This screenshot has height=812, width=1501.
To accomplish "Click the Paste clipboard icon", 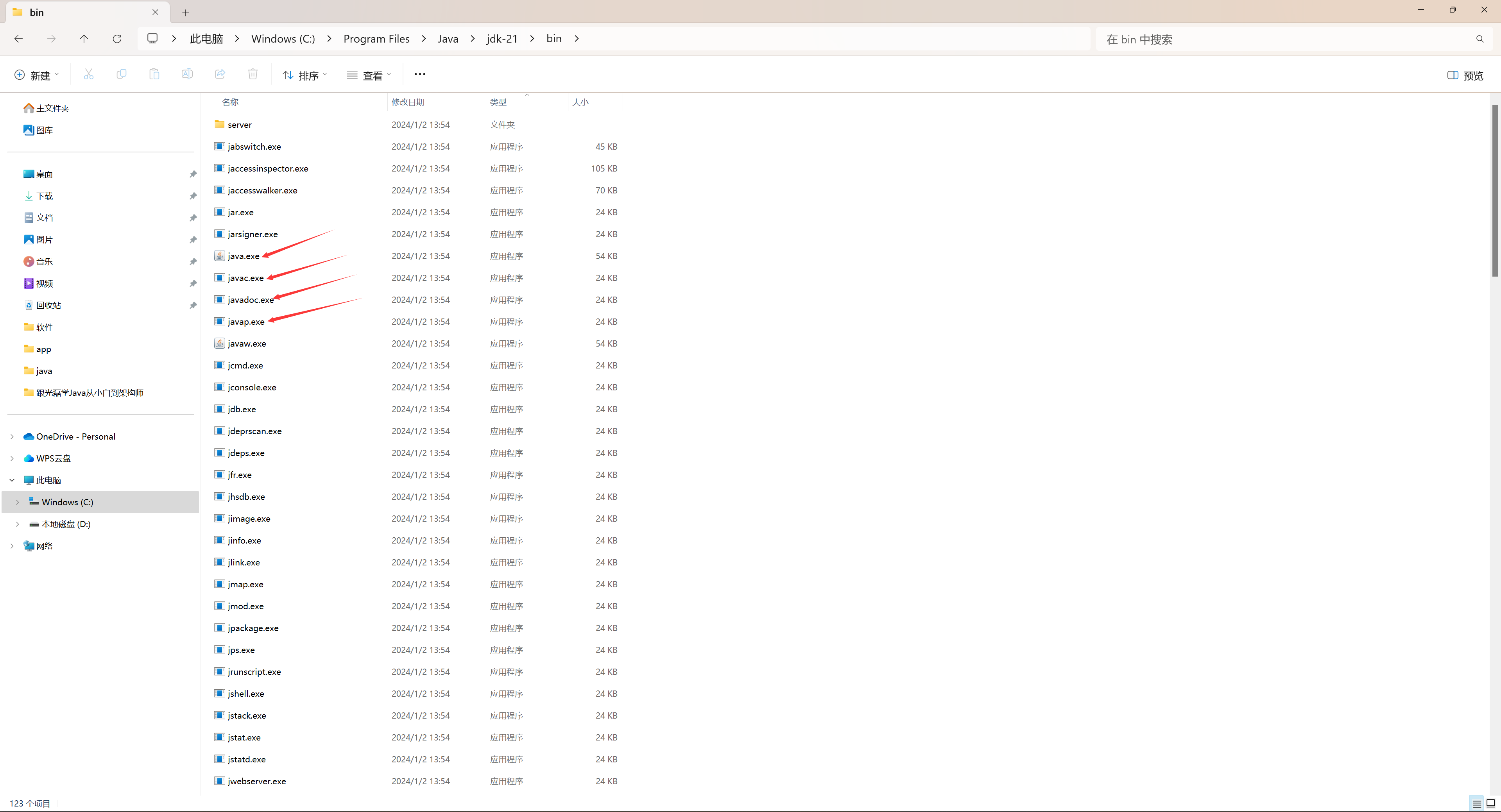I will [154, 75].
